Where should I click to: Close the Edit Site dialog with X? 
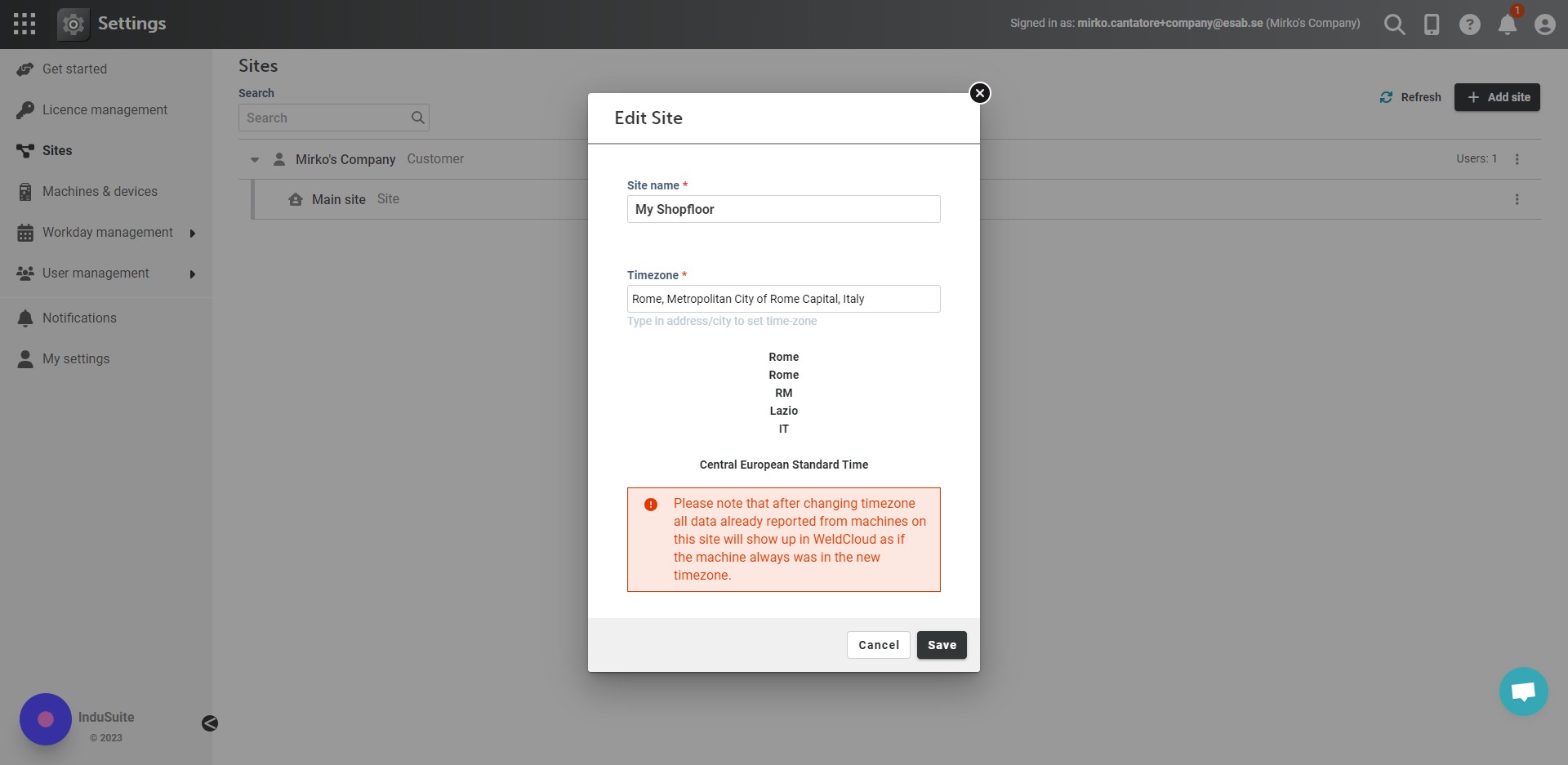coord(980,93)
